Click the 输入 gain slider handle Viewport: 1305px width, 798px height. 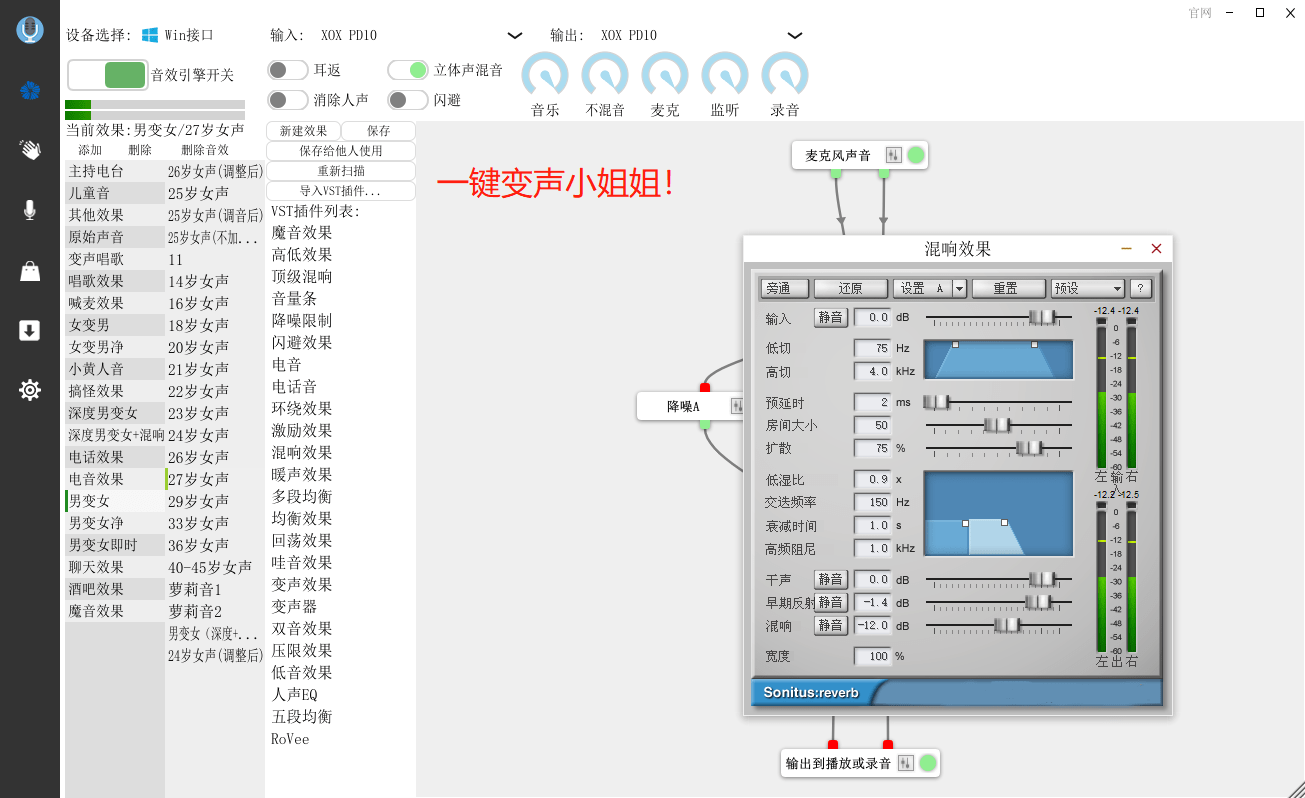pos(1042,317)
